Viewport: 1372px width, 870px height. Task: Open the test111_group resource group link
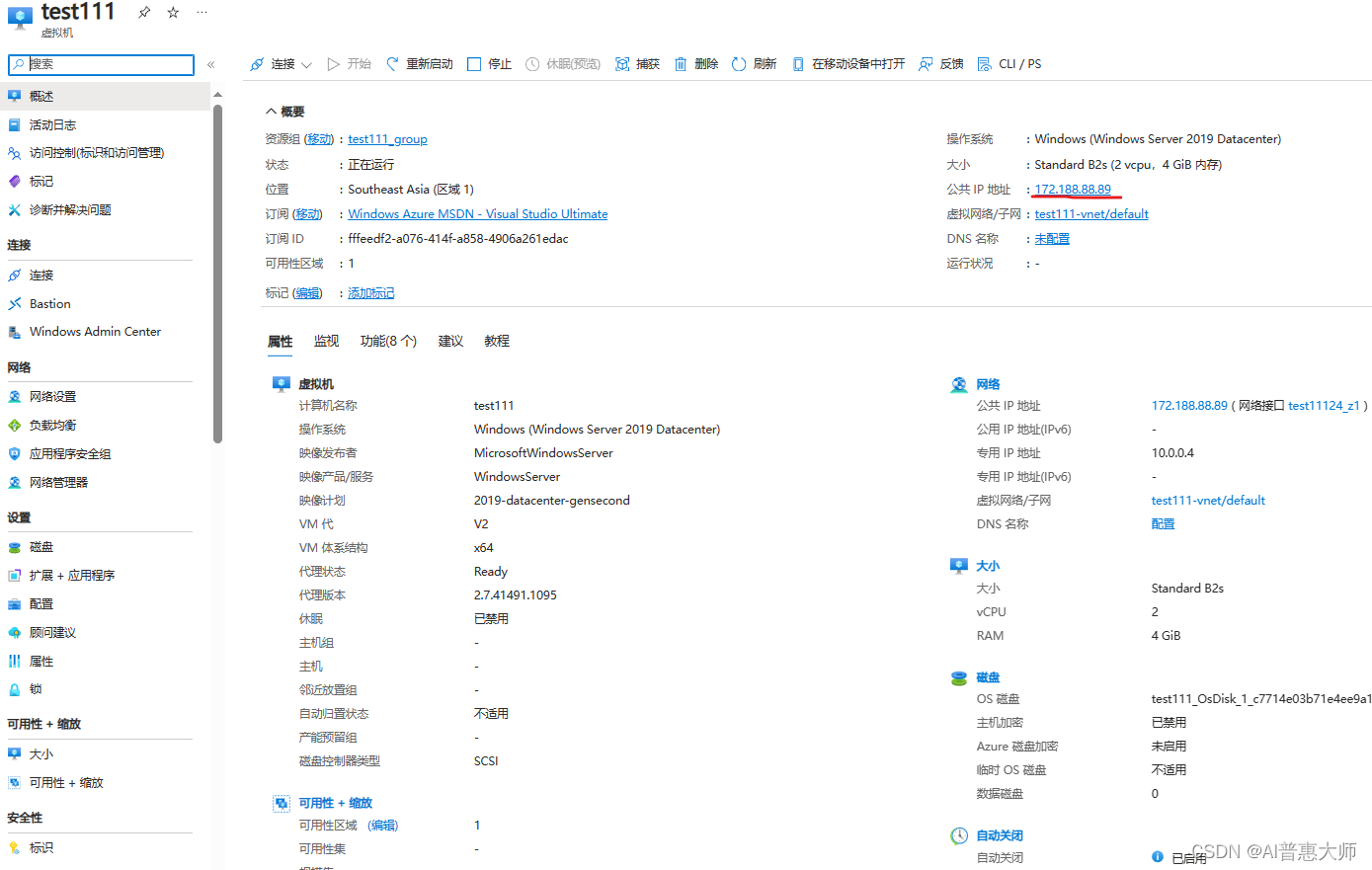coord(387,139)
